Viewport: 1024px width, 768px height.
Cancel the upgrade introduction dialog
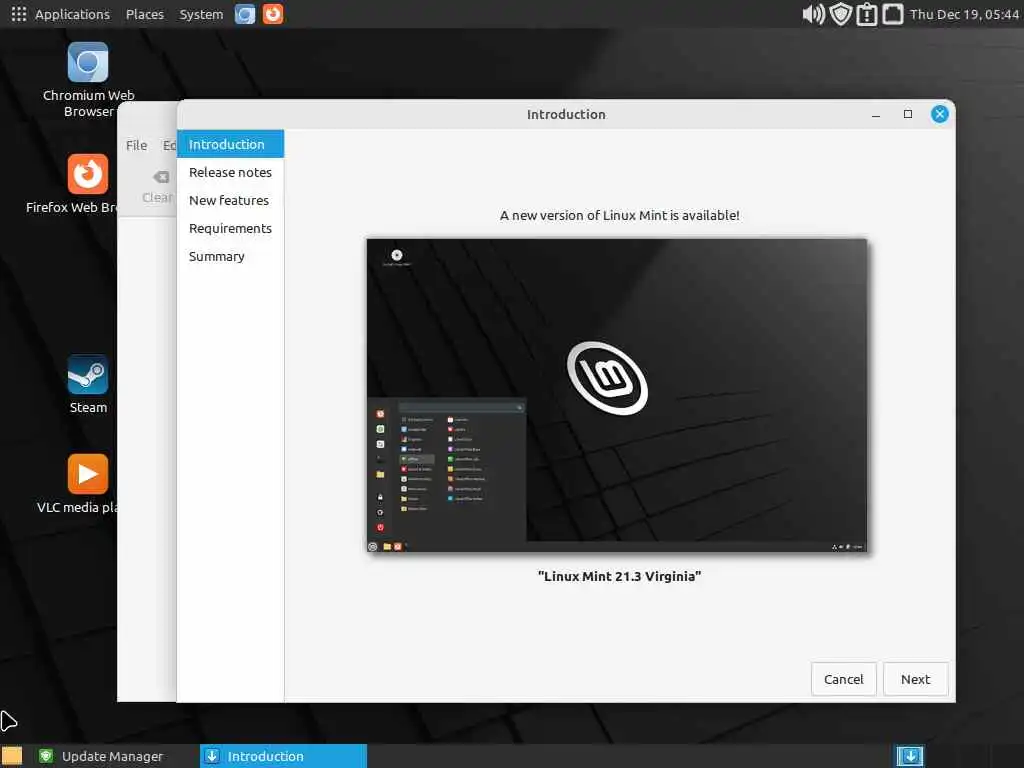pyautogui.click(x=843, y=679)
